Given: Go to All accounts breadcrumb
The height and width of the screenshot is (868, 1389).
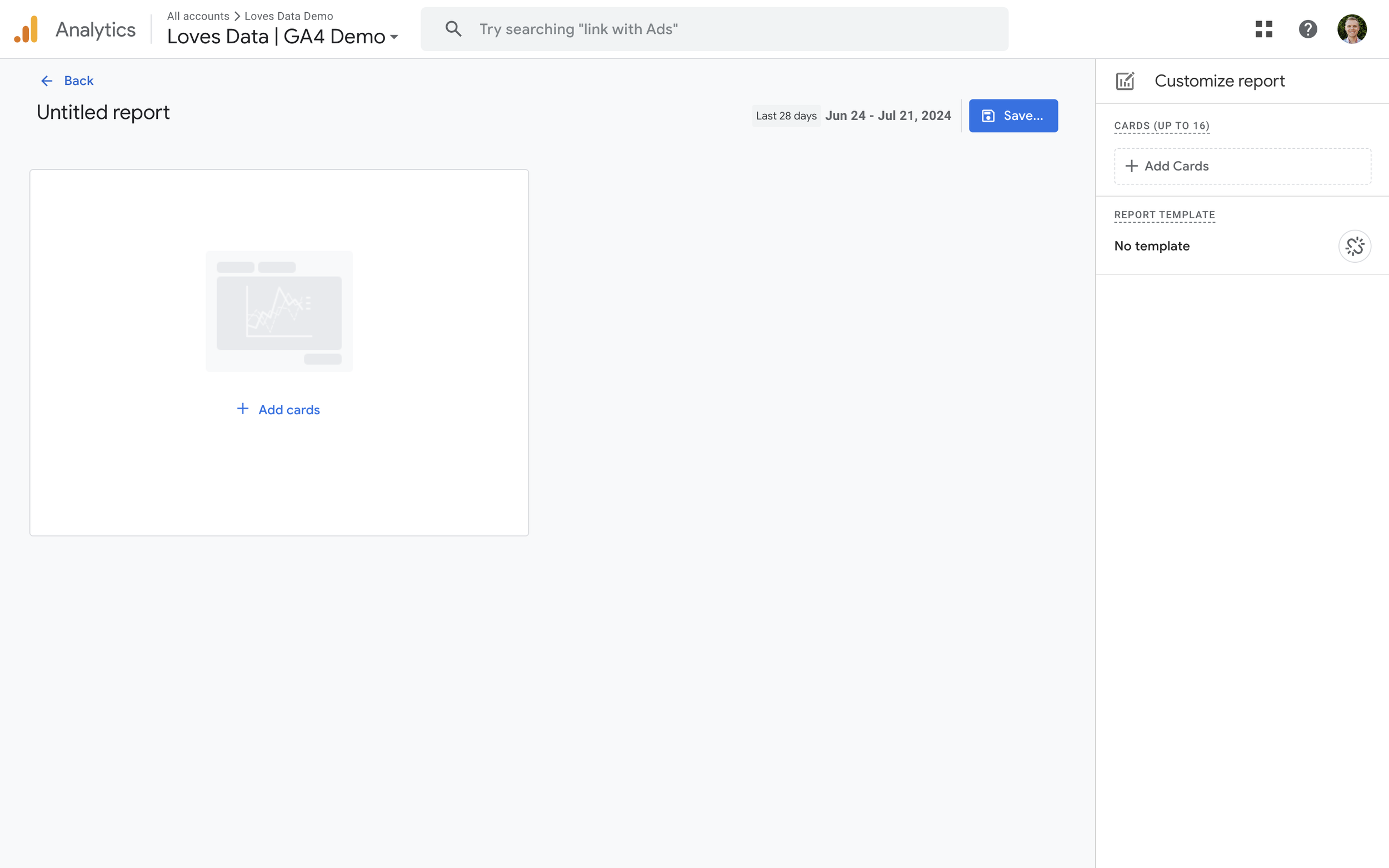Looking at the screenshot, I should [198, 16].
